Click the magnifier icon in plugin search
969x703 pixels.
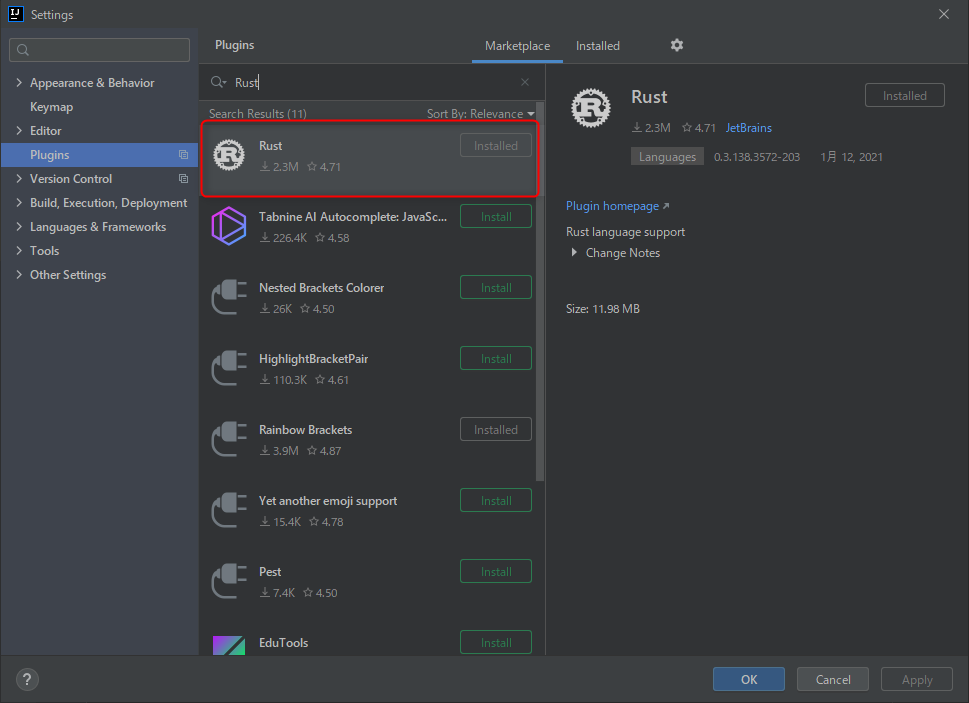coord(218,82)
